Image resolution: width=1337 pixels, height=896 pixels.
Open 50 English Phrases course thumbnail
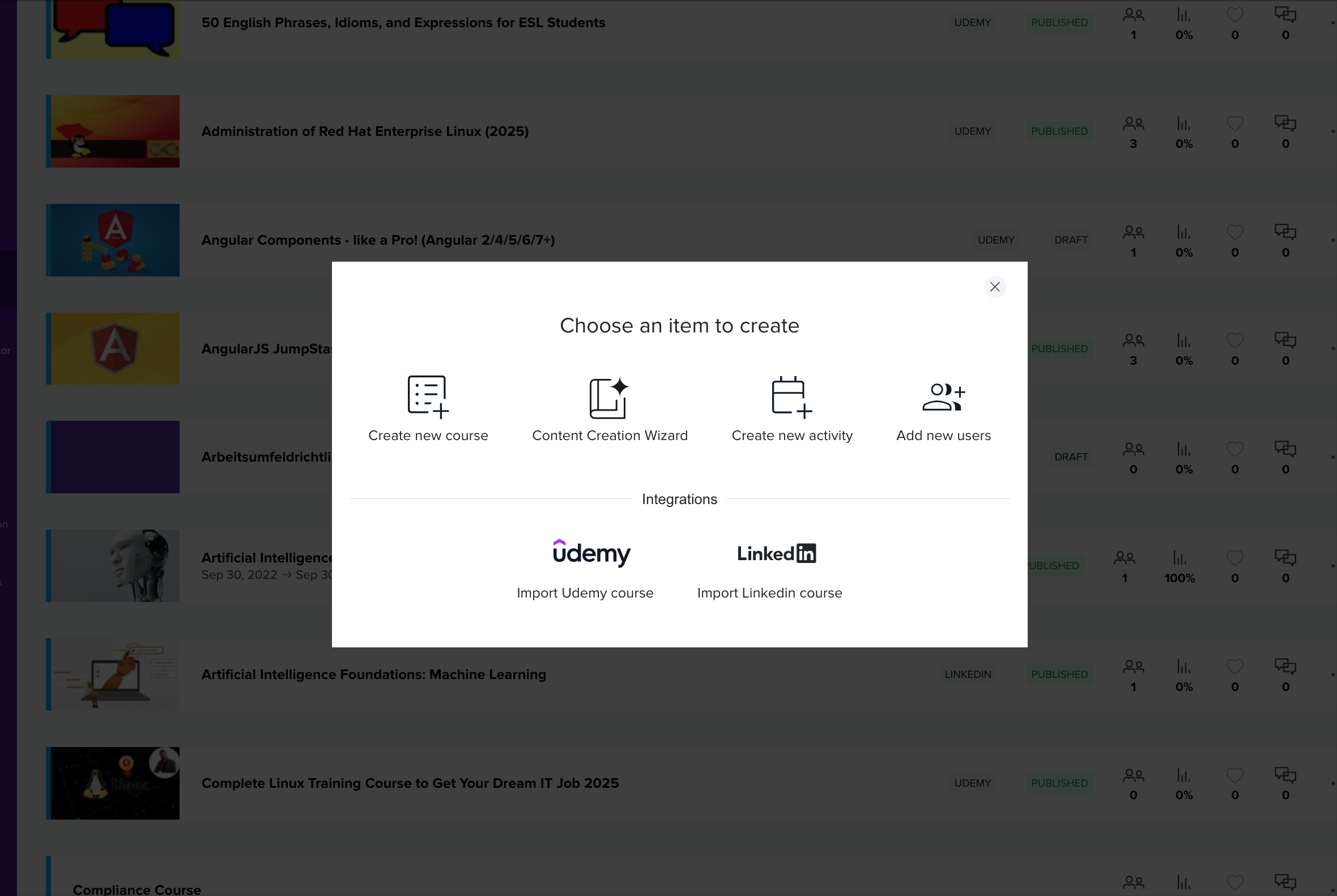coord(114,28)
